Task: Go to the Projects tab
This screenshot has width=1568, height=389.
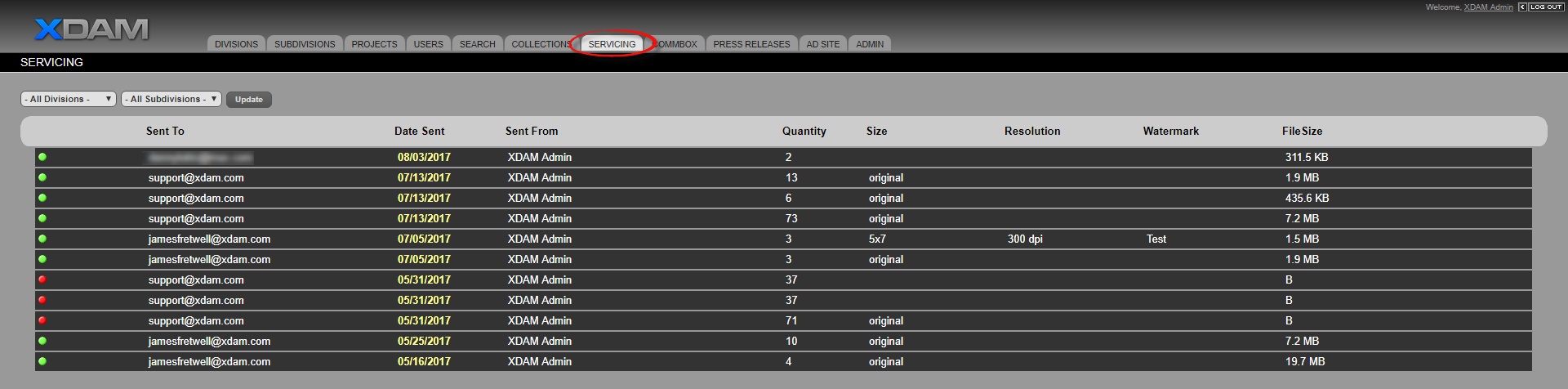Action: point(374,44)
